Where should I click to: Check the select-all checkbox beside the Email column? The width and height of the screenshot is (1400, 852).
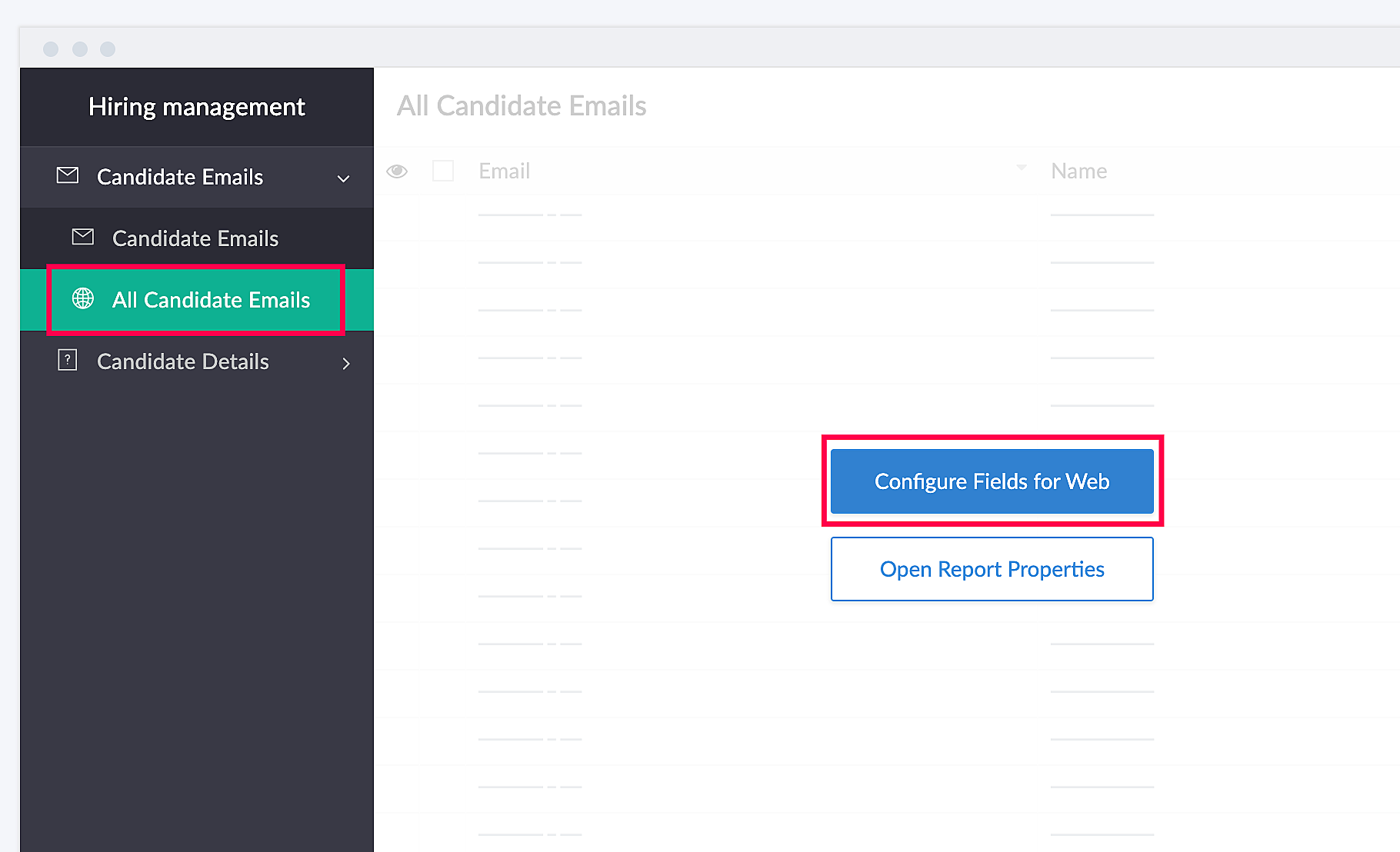(443, 171)
